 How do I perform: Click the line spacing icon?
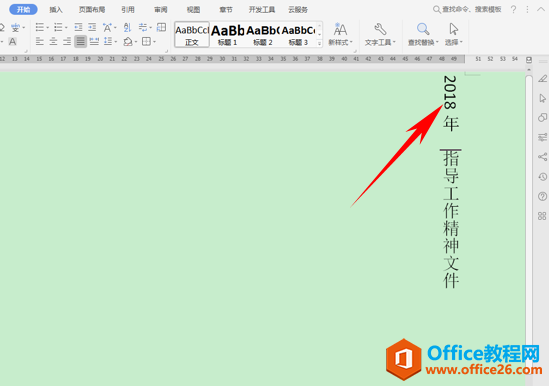pyautogui.click(x=108, y=42)
